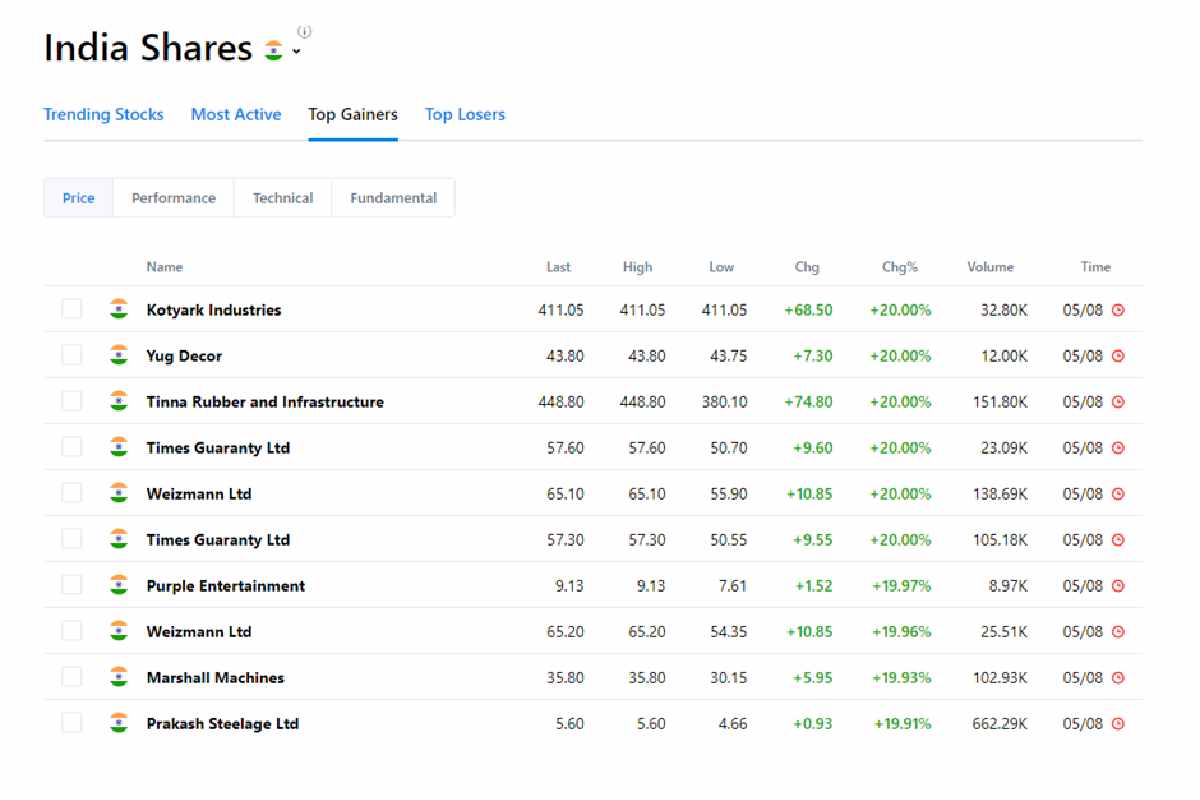The height and width of the screenshot is (800, 1200).
Task: Click the 151.80K volume value
Action: pos(1000,402)
